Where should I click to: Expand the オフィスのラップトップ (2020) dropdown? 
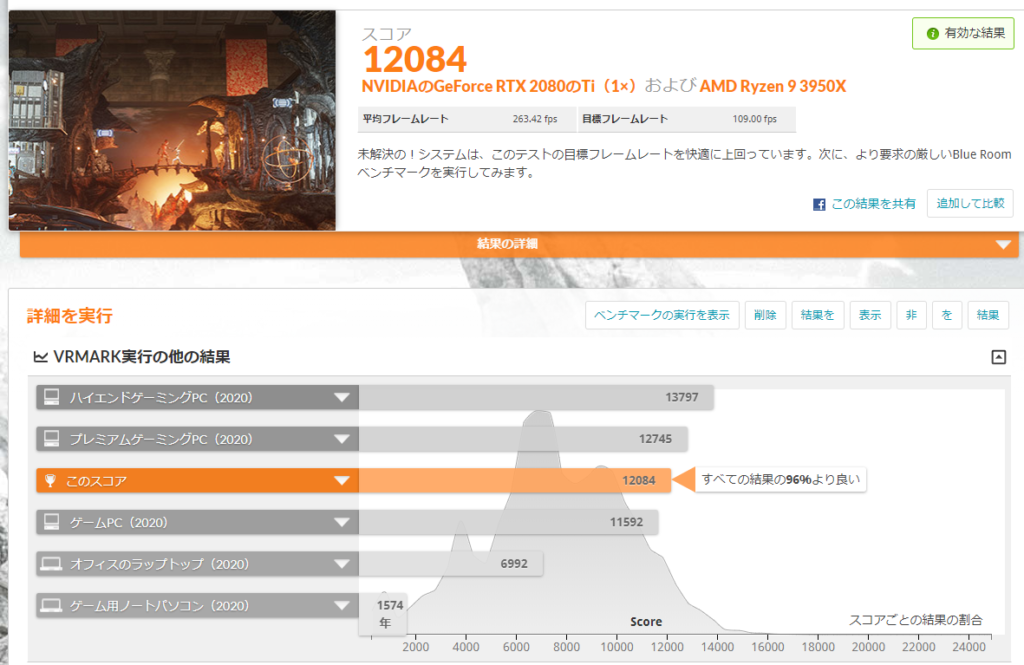pos(342,564)
